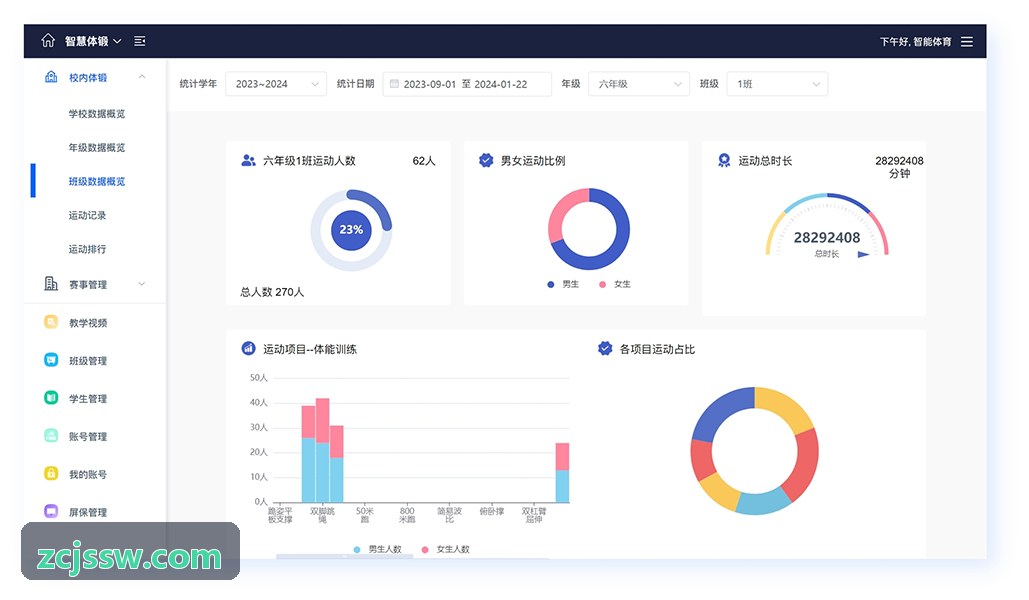
Task: Click the 屏保管理 icon
Action: pos(51,511)
